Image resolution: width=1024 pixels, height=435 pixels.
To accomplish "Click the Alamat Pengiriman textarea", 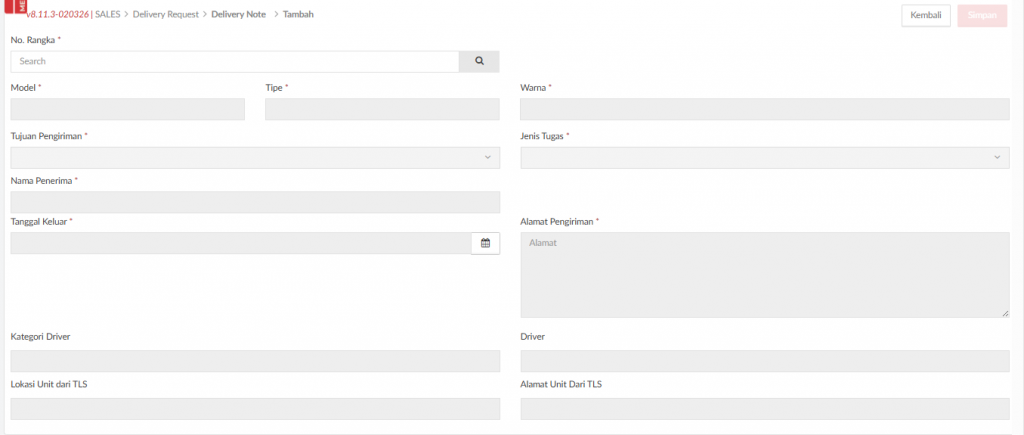I will click(x=764, y=274).
